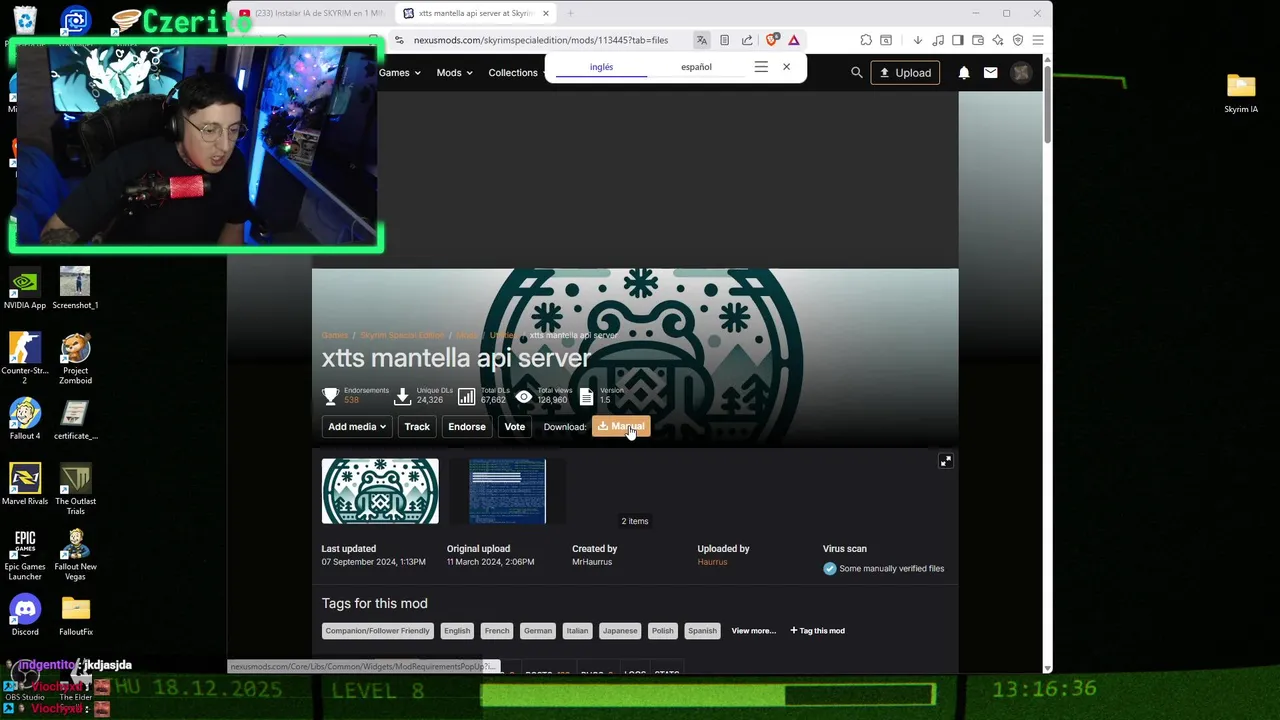Open the Mods dropdown menu
The image size is (1280, 720).
coord(454,73)
